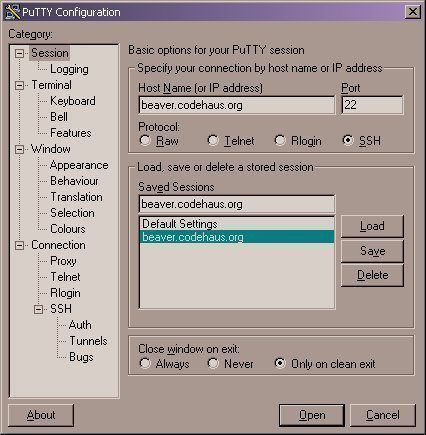Select the Telnet protocol radio button
Viewport: 426px width, 435px height.
click(x=213, y=140)
